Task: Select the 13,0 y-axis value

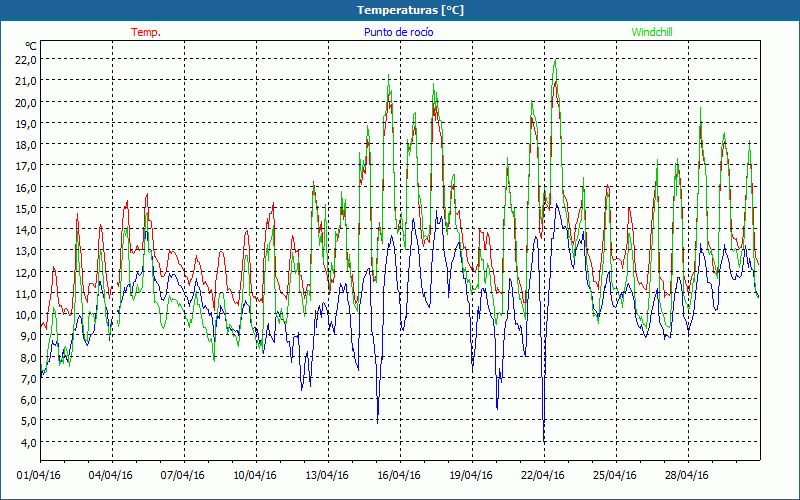Action: click(x=27, y=251)
